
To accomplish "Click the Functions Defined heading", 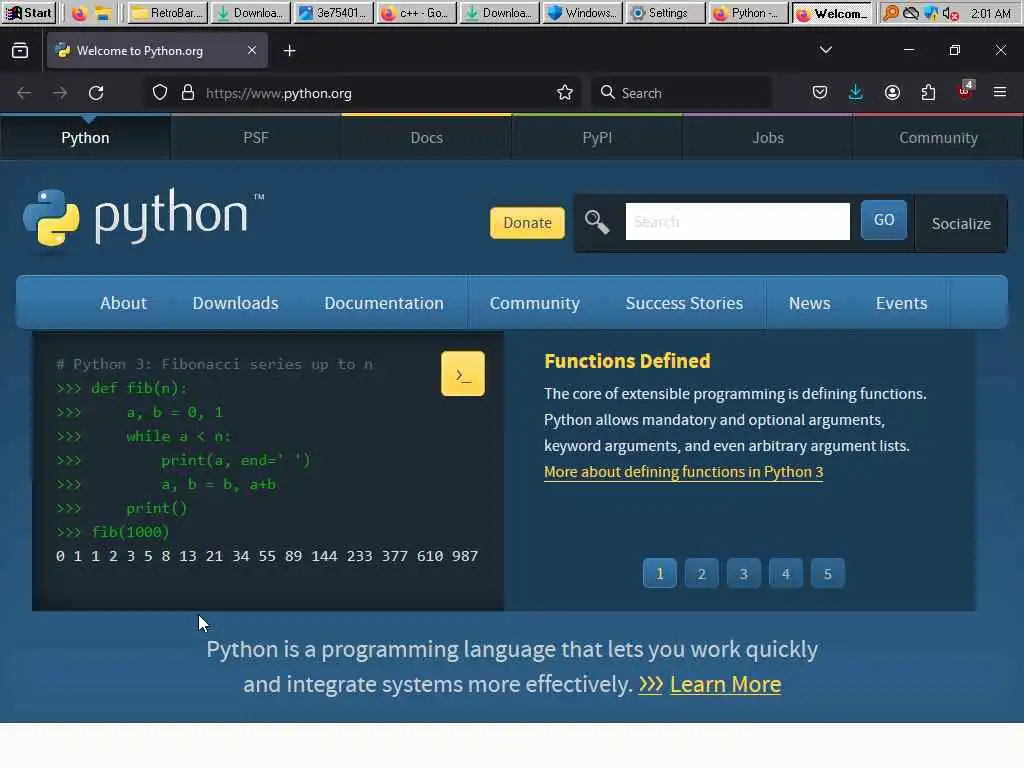I will point(627,361).
